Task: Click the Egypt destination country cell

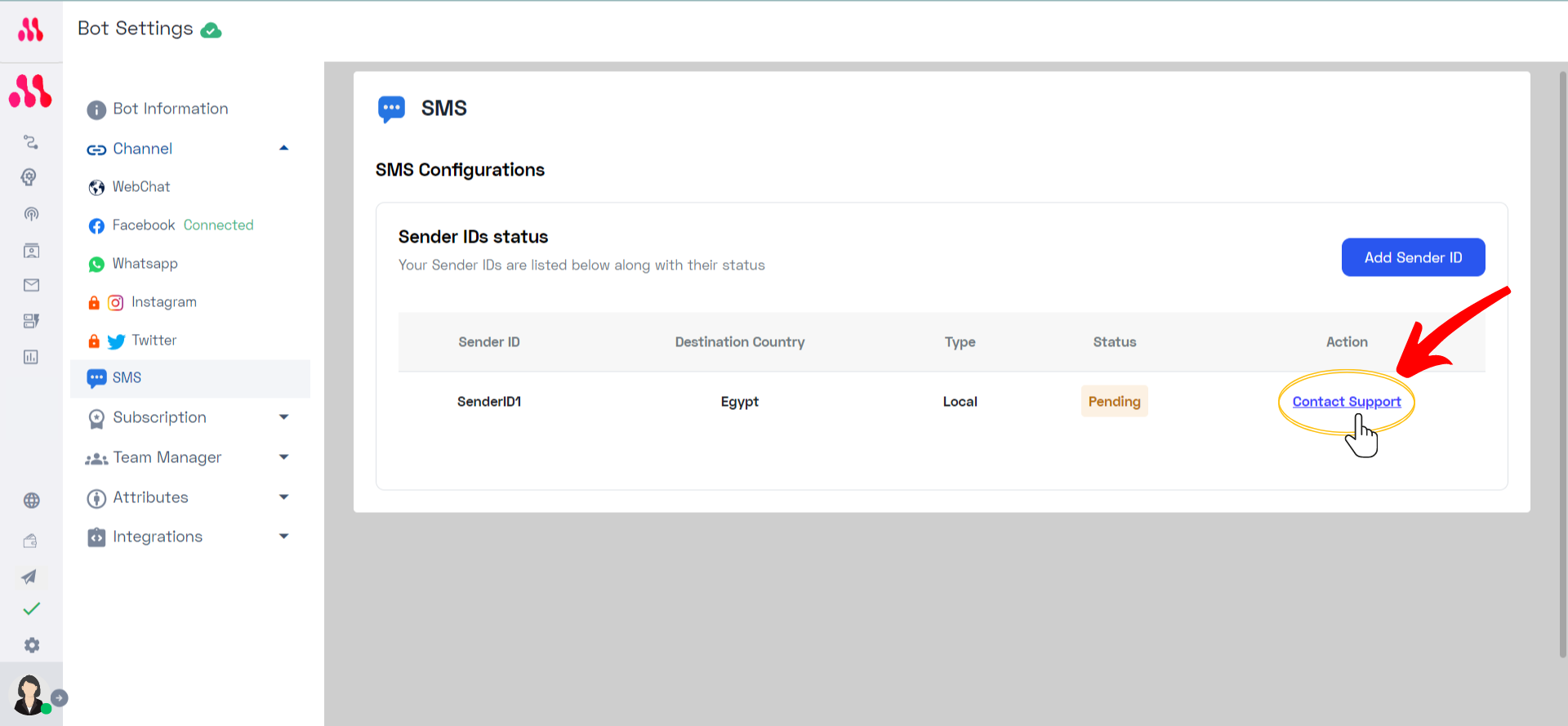Action: [x=740, y=402]
